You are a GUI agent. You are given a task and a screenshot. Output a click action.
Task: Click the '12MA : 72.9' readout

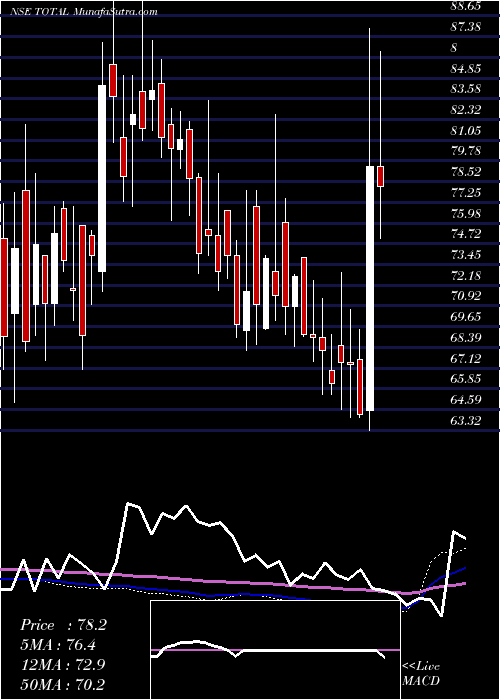click(x=63, y=664)
